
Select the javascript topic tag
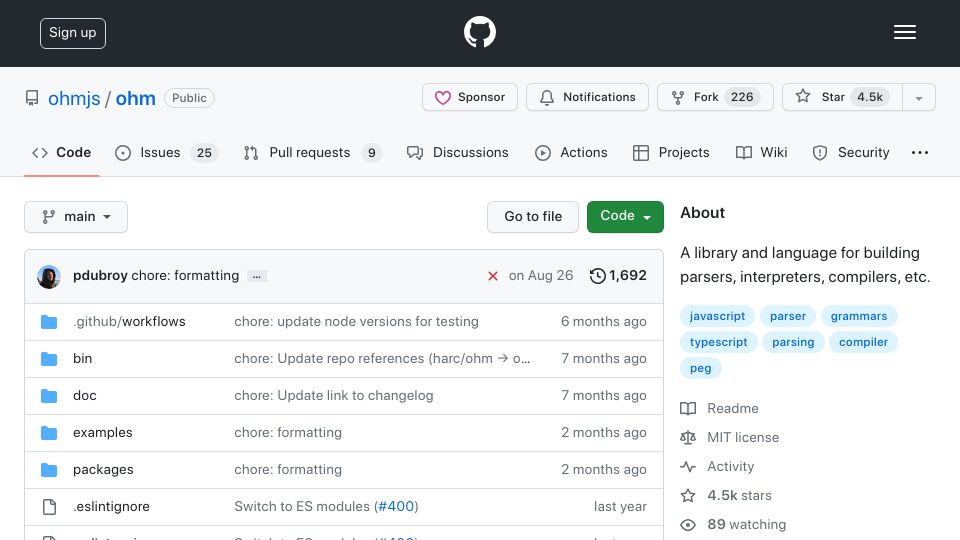click(717, 316)
